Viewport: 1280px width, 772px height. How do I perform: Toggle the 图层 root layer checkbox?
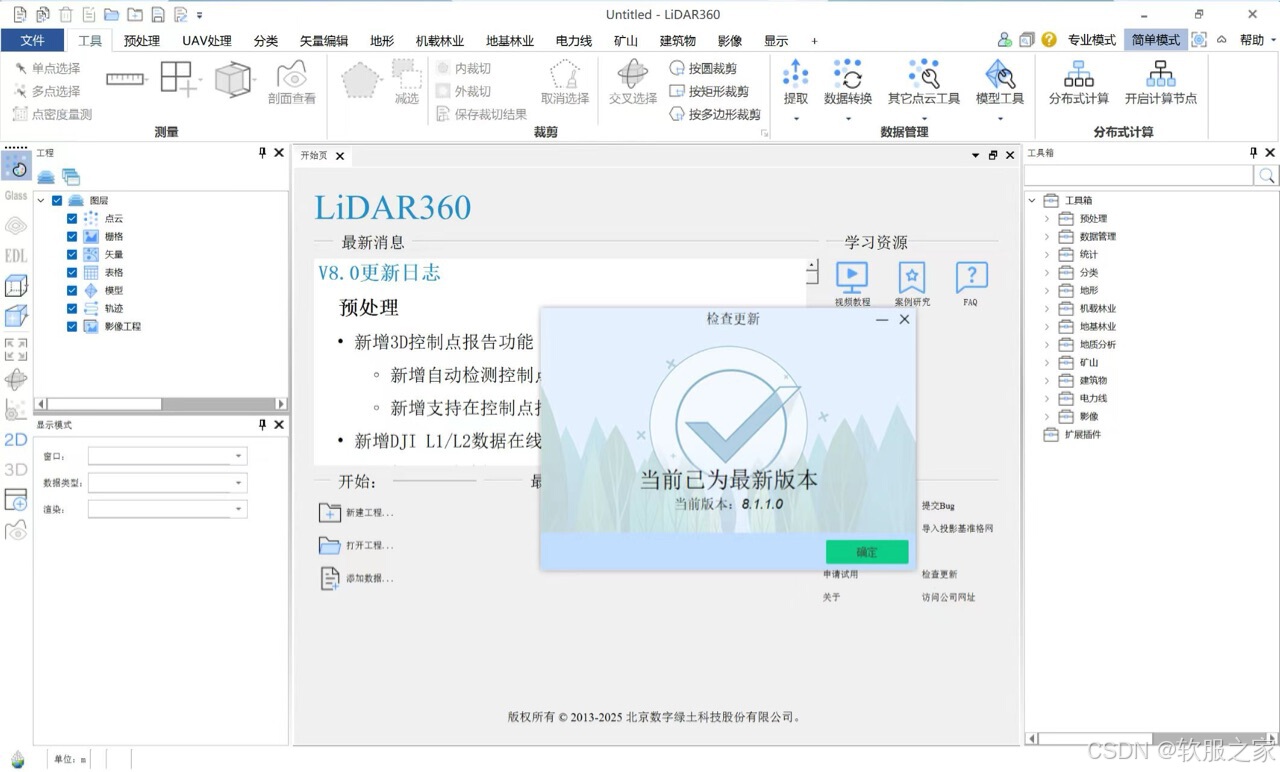coord(57,200)
